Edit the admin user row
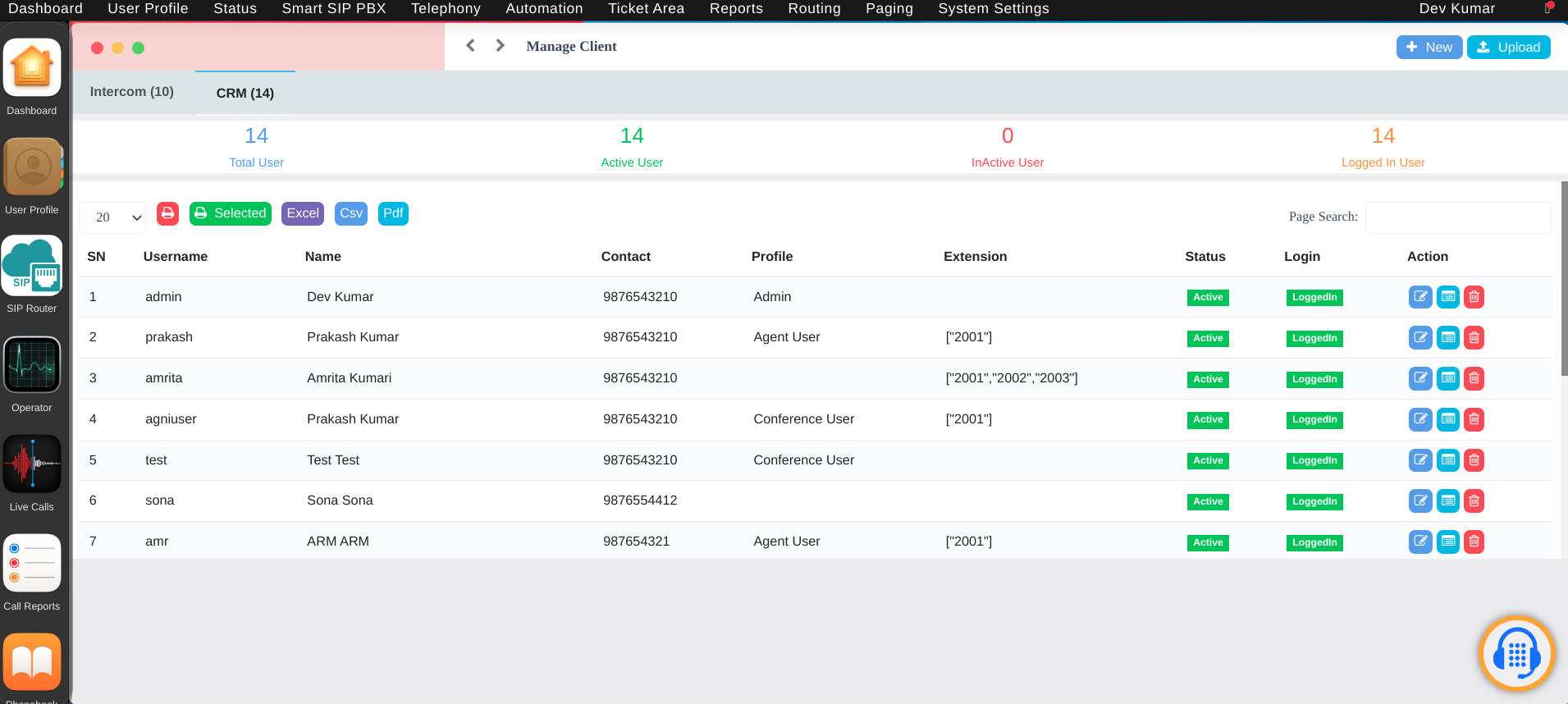Image resolution: width=1568 pixels, height=704 pixels. pyautogui.click(x=1420, y=297)
